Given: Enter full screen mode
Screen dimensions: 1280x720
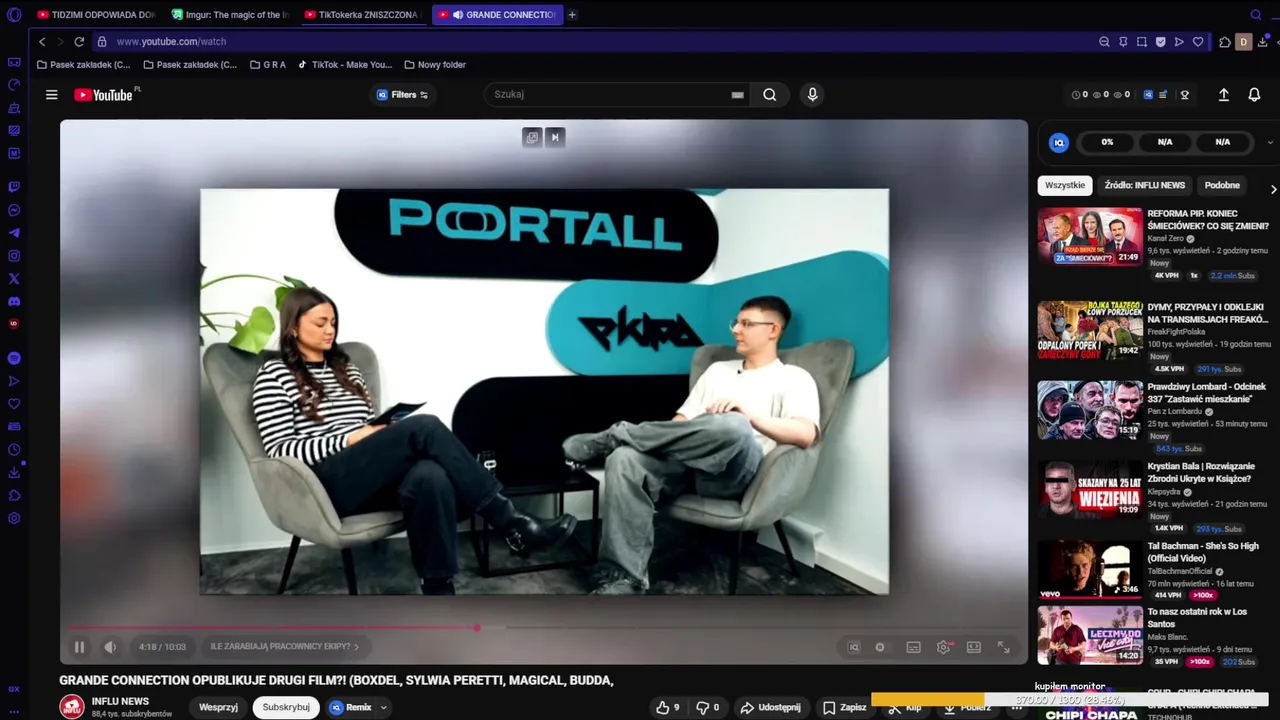Looking at the screenshot, I should click(1003, 647).
